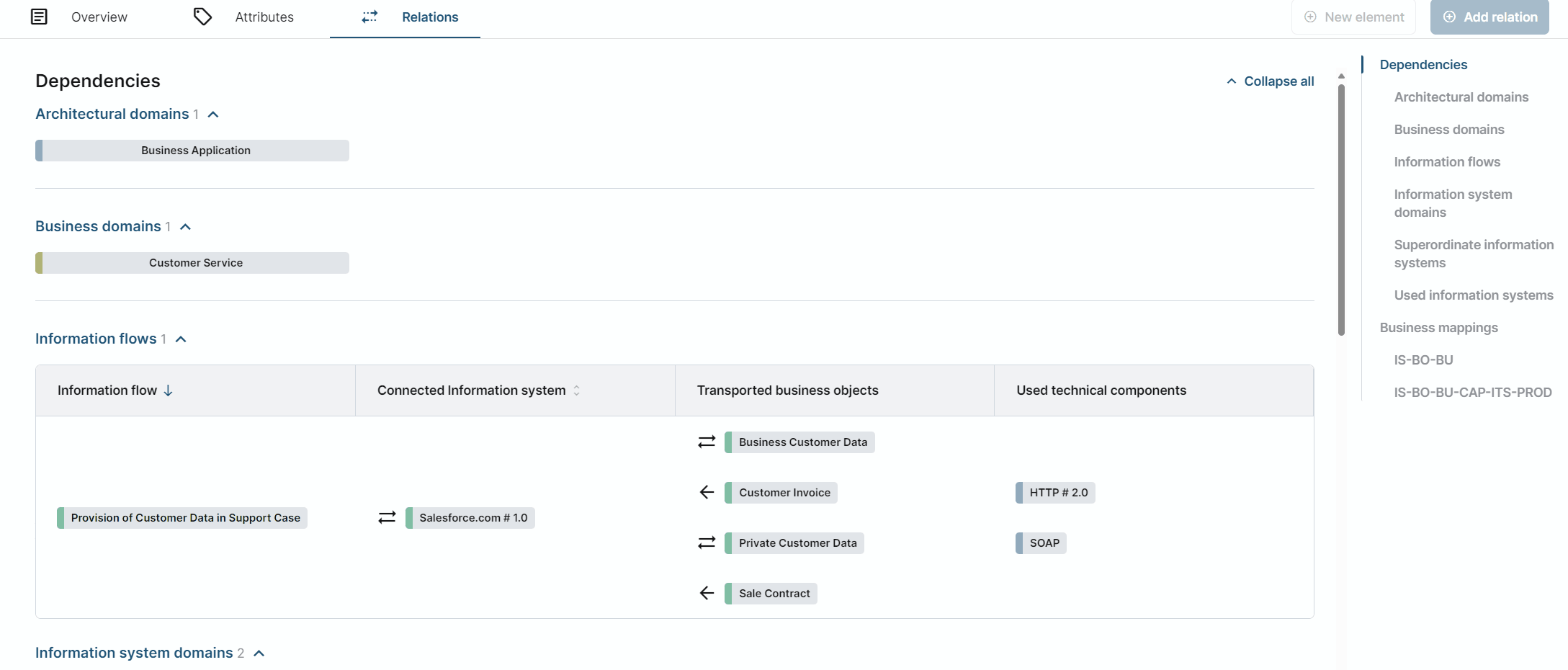Click the Attributes tag icon

point(202,17)
